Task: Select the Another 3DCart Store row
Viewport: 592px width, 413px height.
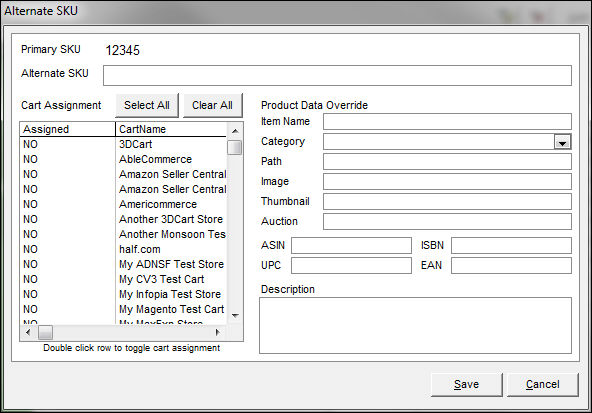Action: pyautogui.click(x=123, y=219)
